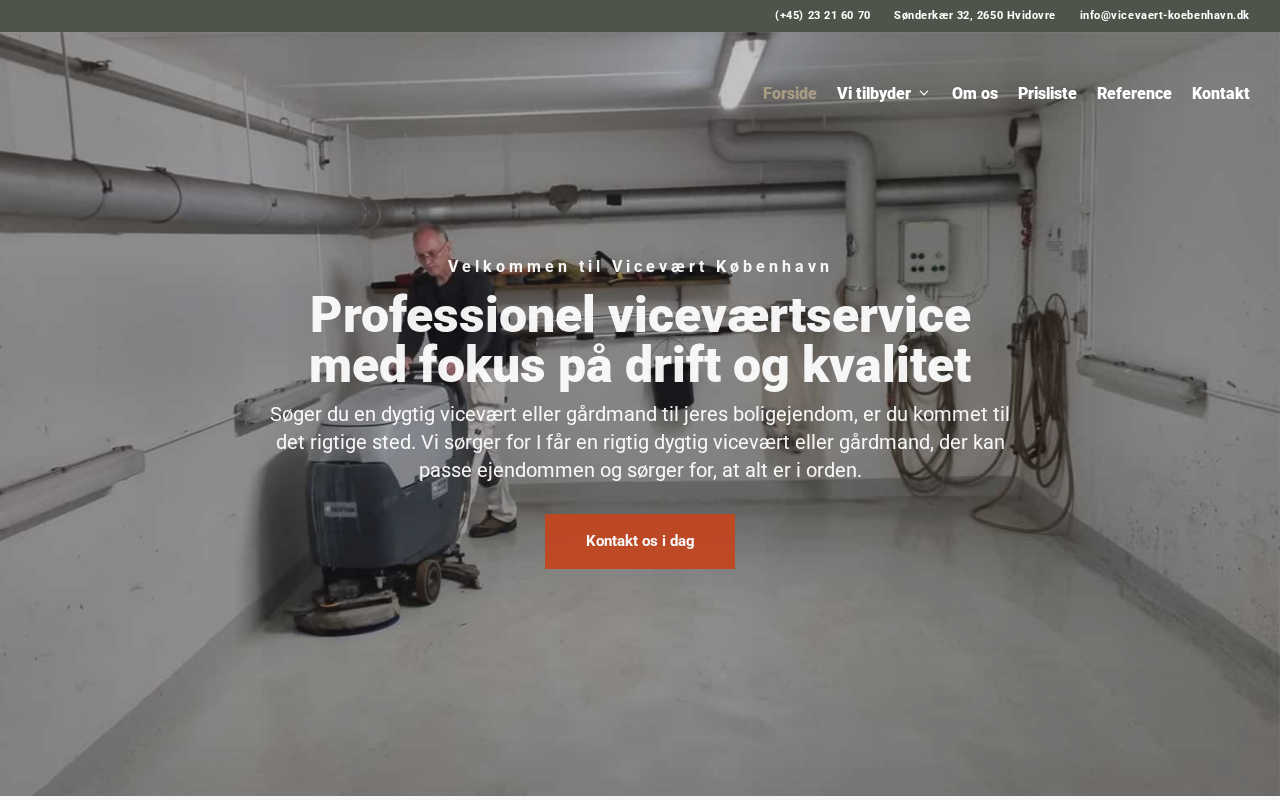Open the Forside navigation link
Screen dimensions: 1280x800
click(x=790, y=93)
